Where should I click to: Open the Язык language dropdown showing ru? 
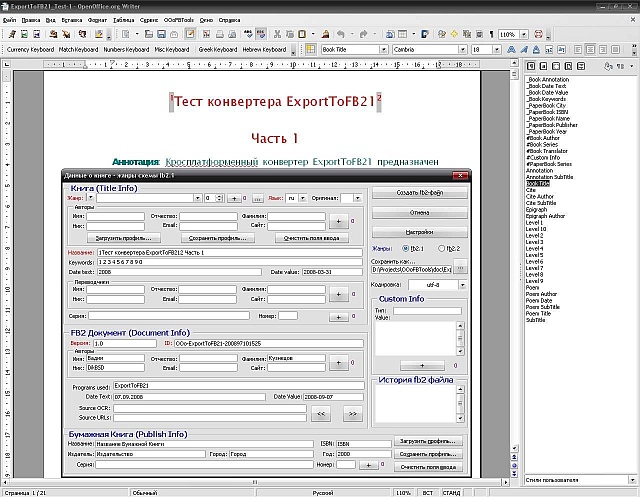coord(300,198)
